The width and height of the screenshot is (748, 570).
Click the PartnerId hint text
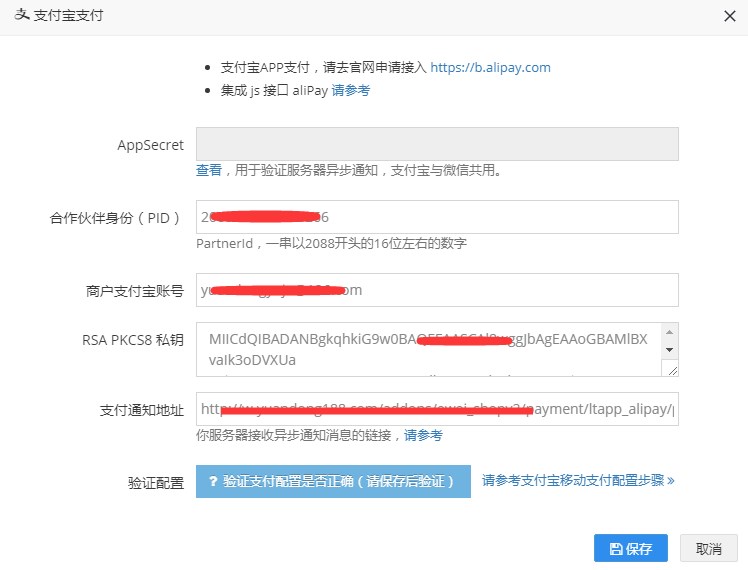[x=331, y=243]
